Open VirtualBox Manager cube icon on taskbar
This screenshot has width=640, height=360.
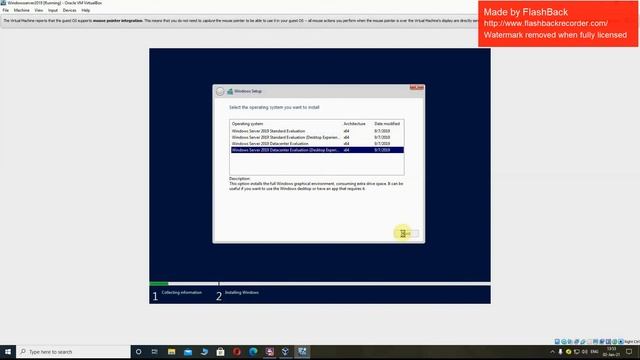click(285, 352)
